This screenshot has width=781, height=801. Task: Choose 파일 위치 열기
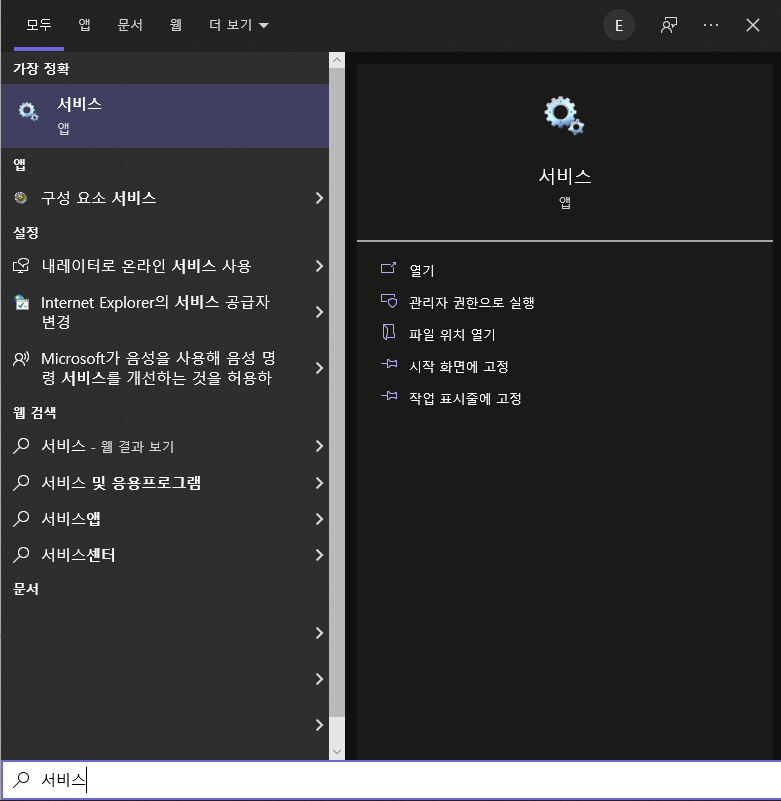[x=452, y=335]
